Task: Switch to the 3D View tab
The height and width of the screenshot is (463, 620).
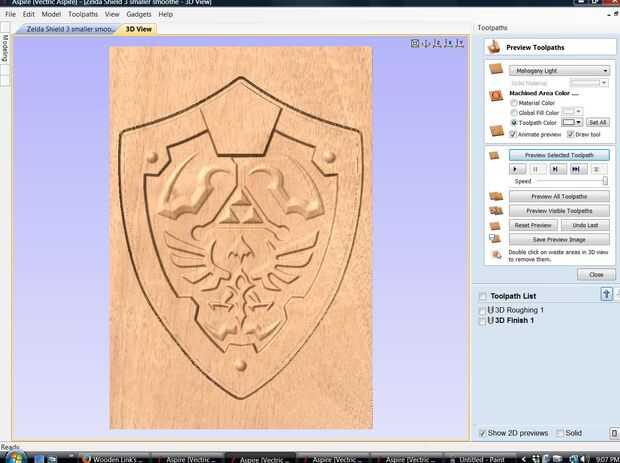Action: [138, 29]
